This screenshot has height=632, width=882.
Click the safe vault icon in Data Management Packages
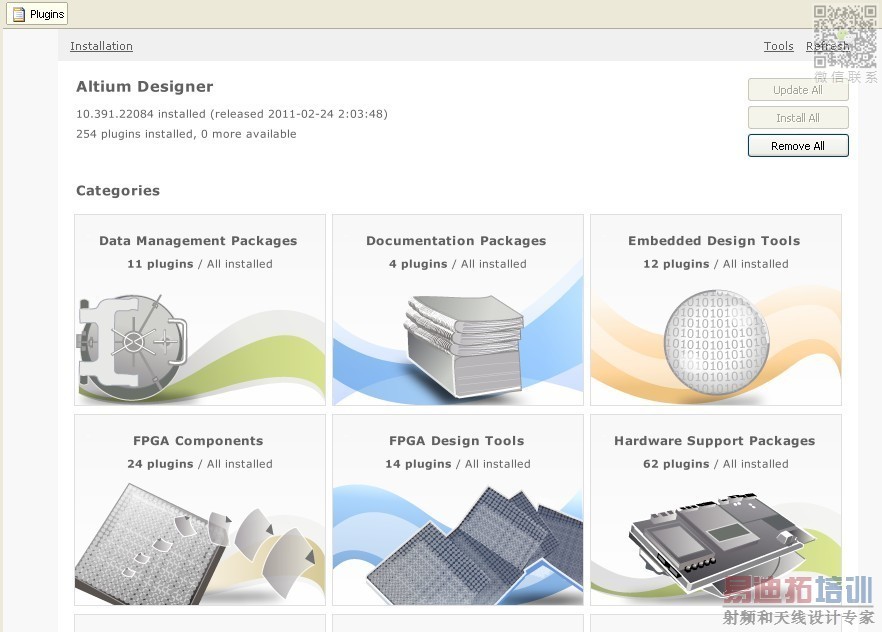[x=132, y=347]
